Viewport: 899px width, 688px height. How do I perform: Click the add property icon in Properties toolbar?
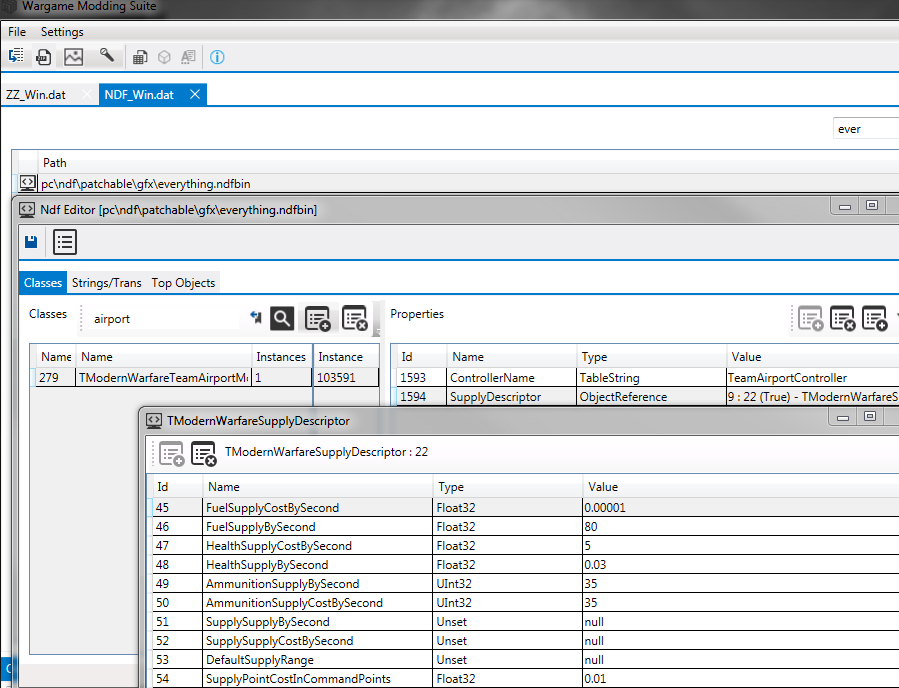(x=875, y=318)
